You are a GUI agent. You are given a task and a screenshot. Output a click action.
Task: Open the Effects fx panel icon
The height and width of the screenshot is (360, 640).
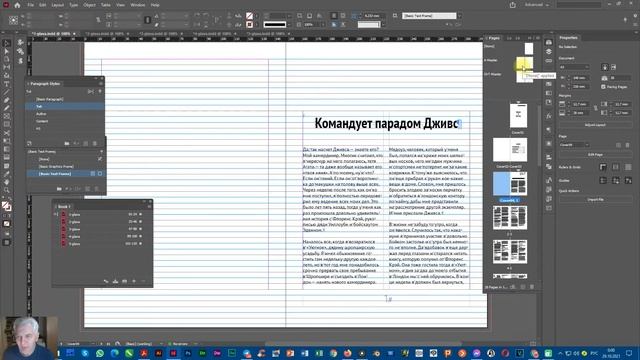coord(549,116)
